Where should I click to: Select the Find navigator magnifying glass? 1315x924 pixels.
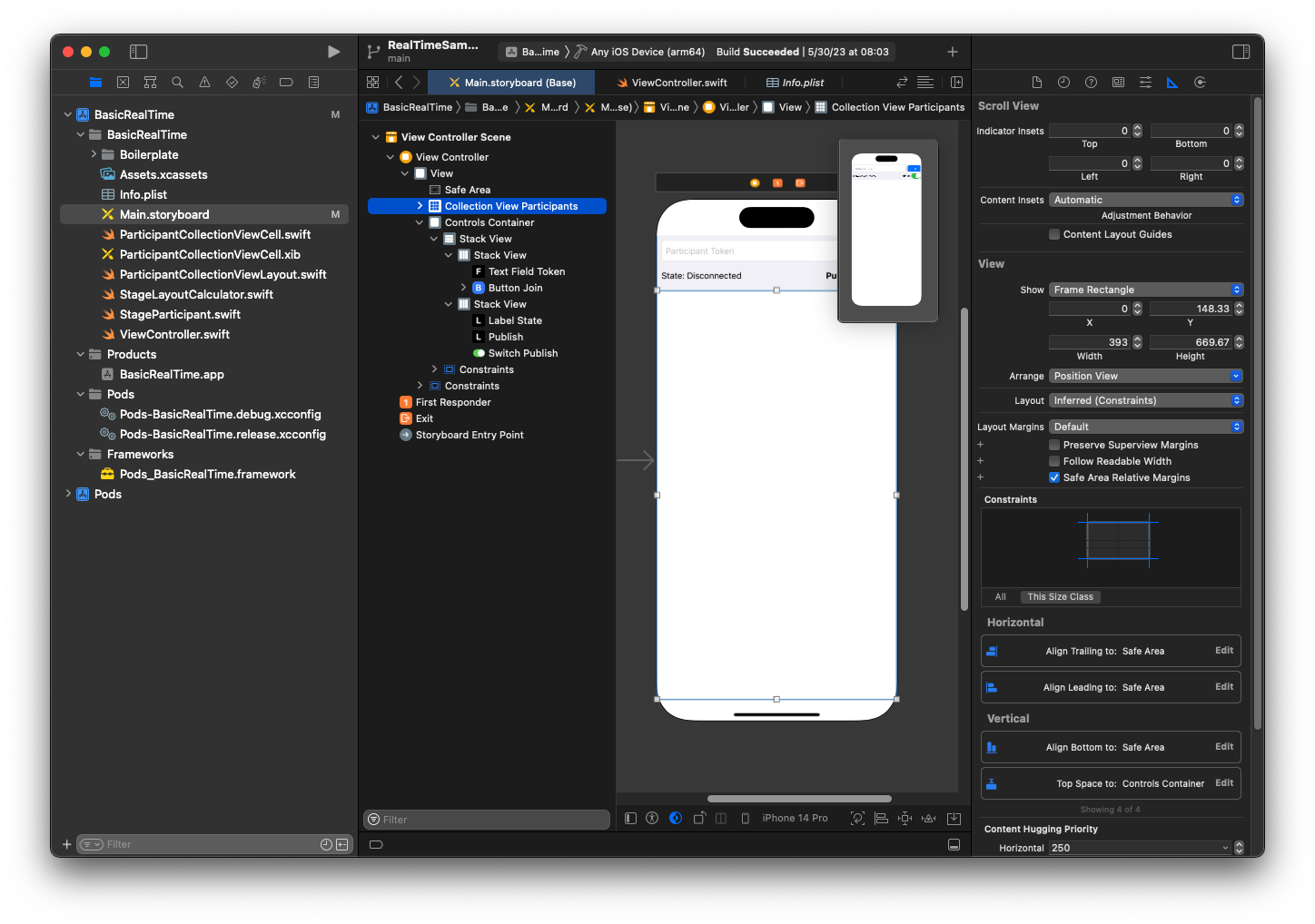177,82
